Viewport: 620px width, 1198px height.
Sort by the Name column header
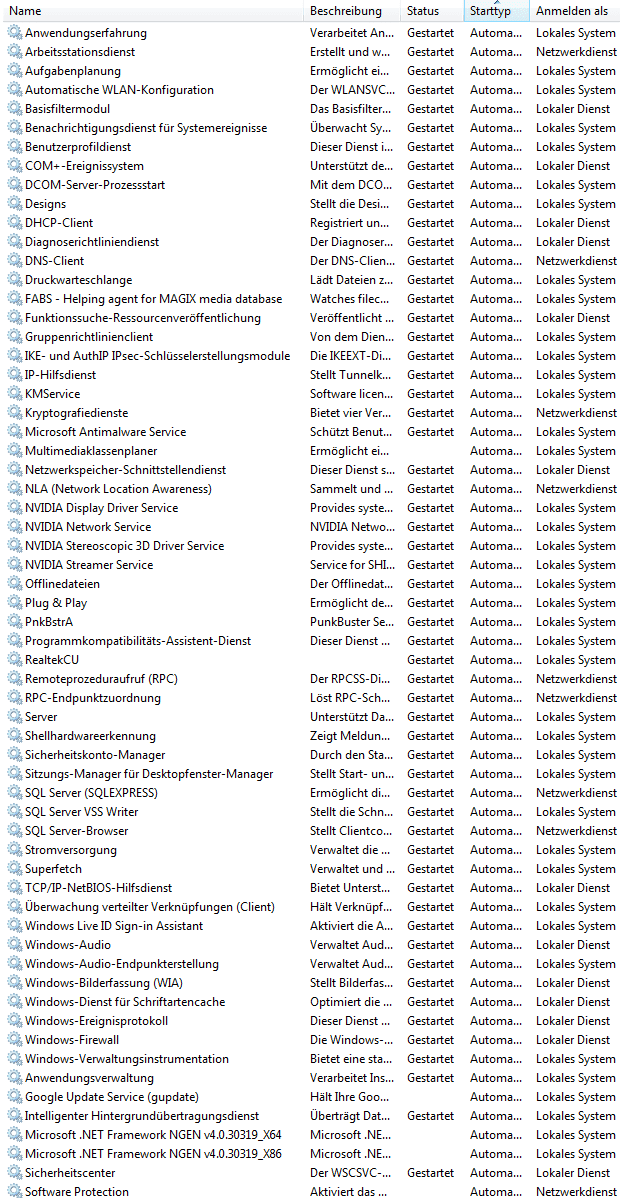coord(152,11)
